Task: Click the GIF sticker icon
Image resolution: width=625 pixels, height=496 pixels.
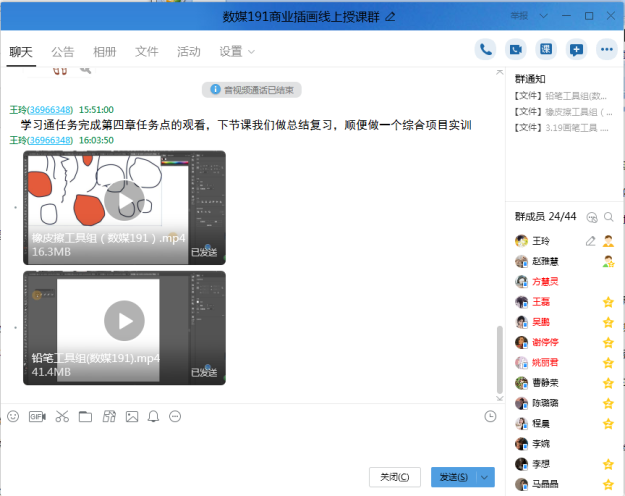Action: pos(37,416)
